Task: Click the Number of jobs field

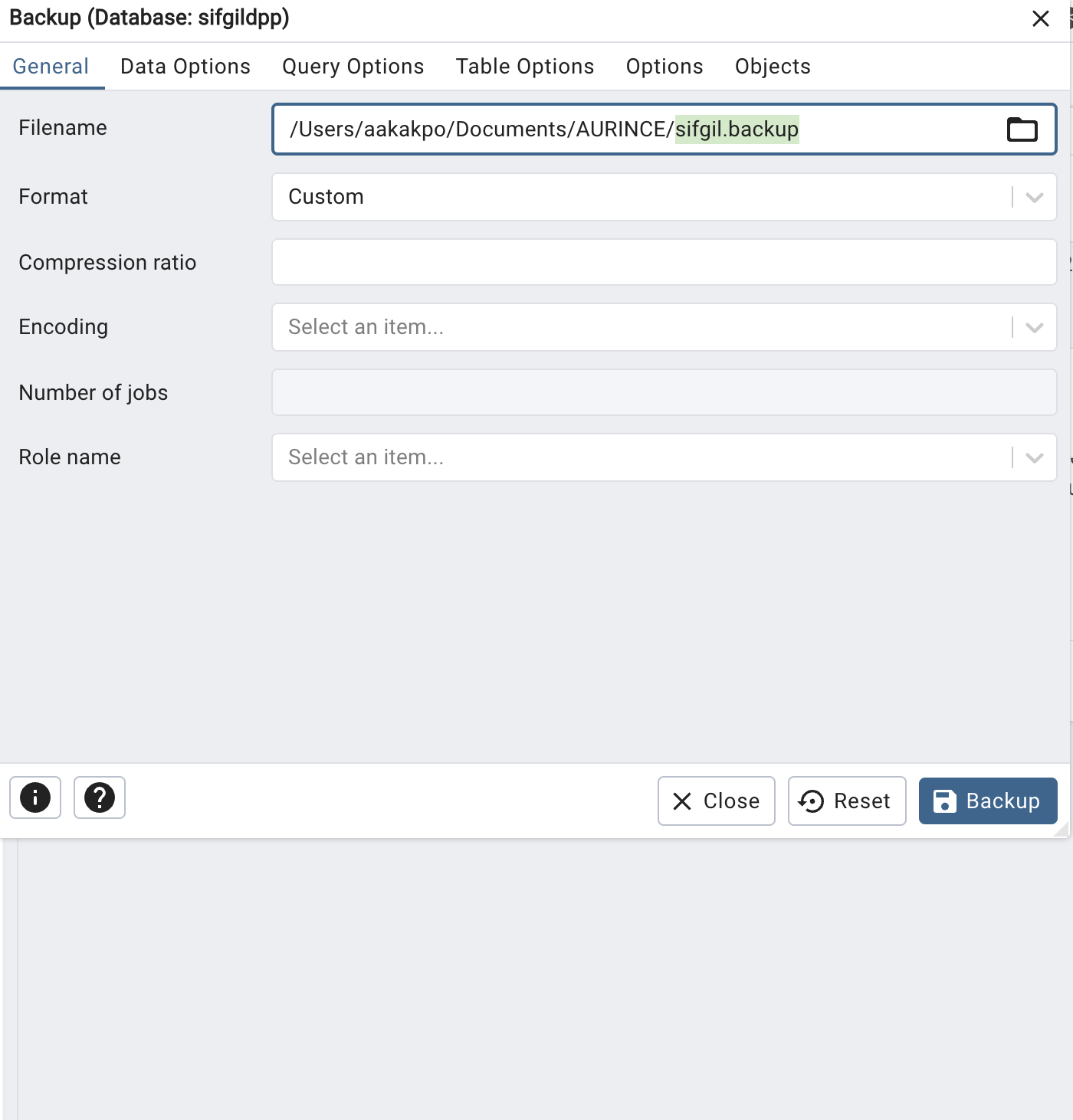Action: click(664, 392)
